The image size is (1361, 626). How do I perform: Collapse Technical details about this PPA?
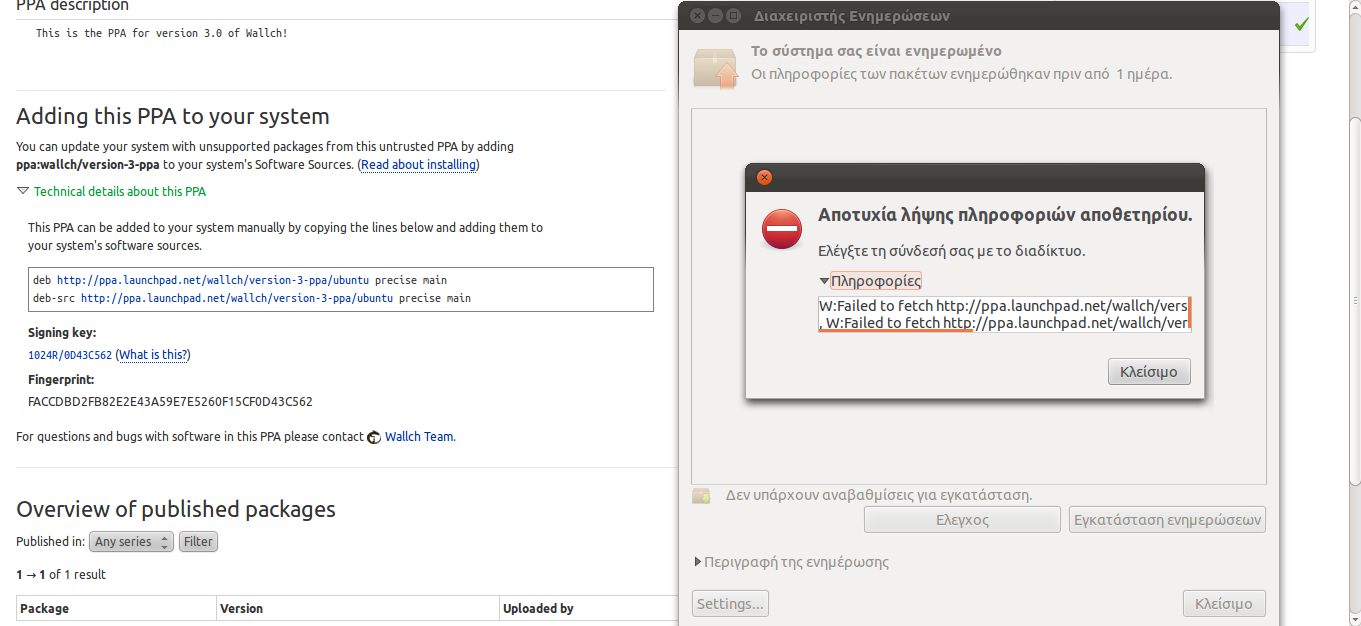coord(111,191)
